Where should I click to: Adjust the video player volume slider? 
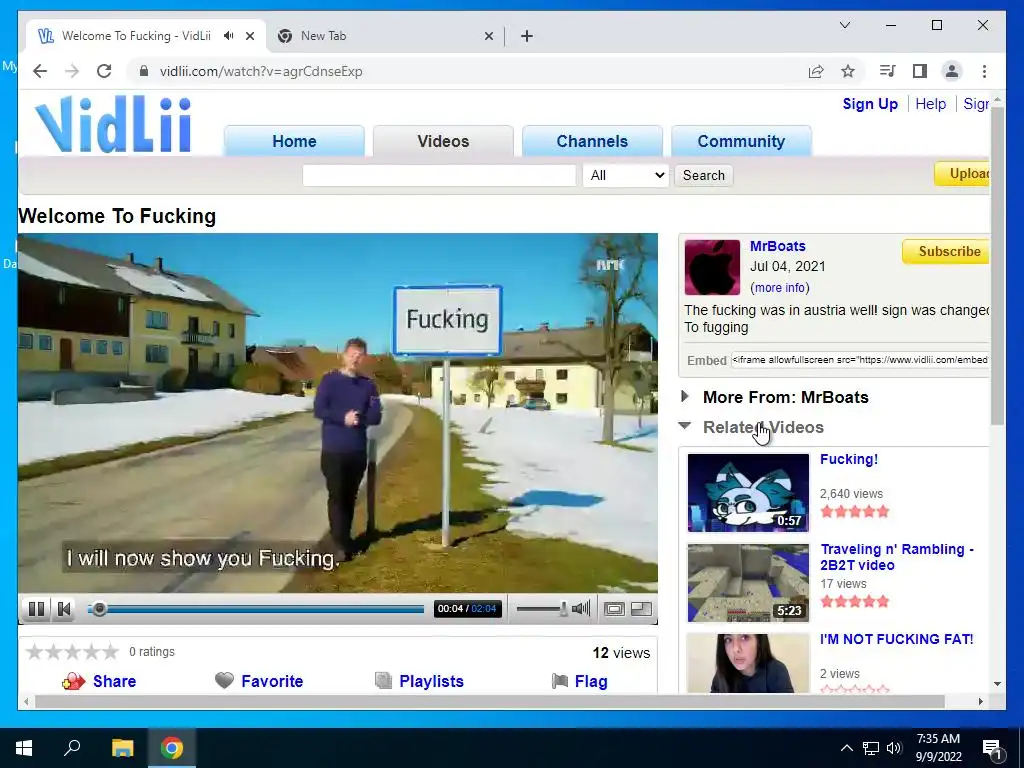coord(542,609)
